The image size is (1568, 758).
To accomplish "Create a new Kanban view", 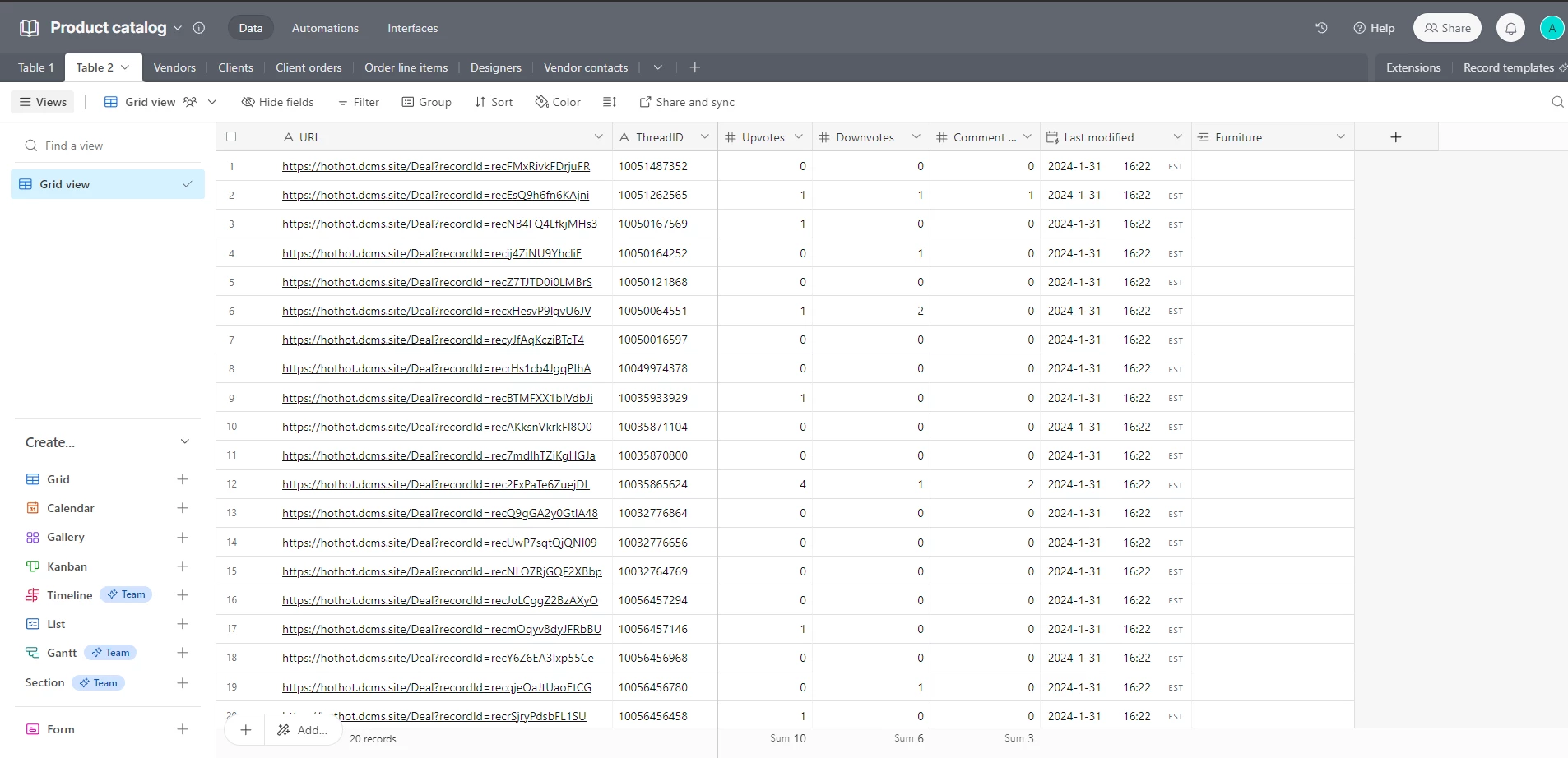I will [x=183, y=566].
